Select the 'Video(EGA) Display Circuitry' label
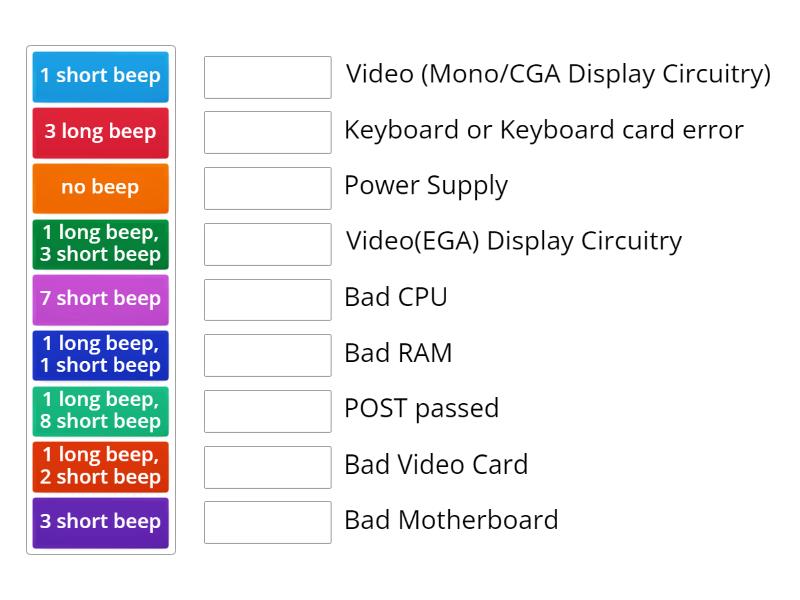 pyautogui.click(x=513, y=241)
